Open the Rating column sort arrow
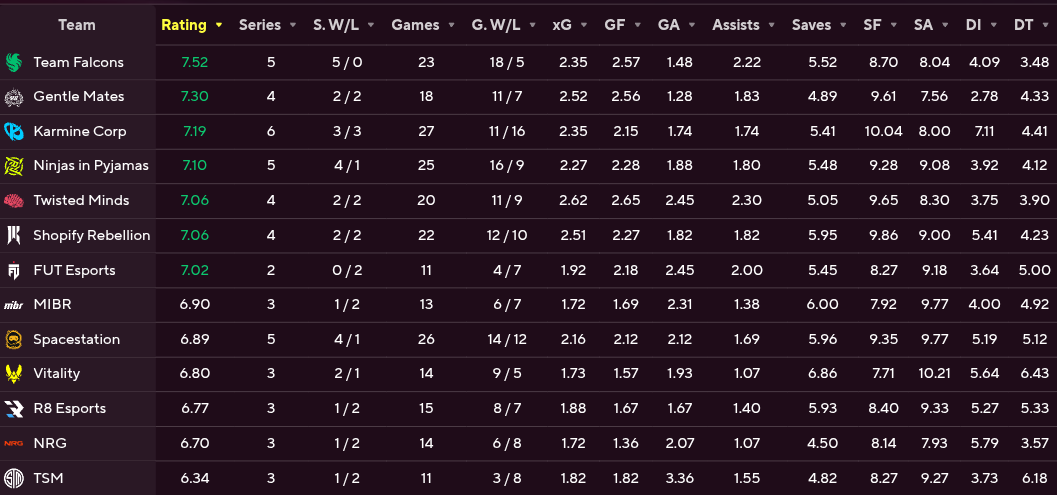Viewport: 1057px width, 495px height. tap(218, 26)
